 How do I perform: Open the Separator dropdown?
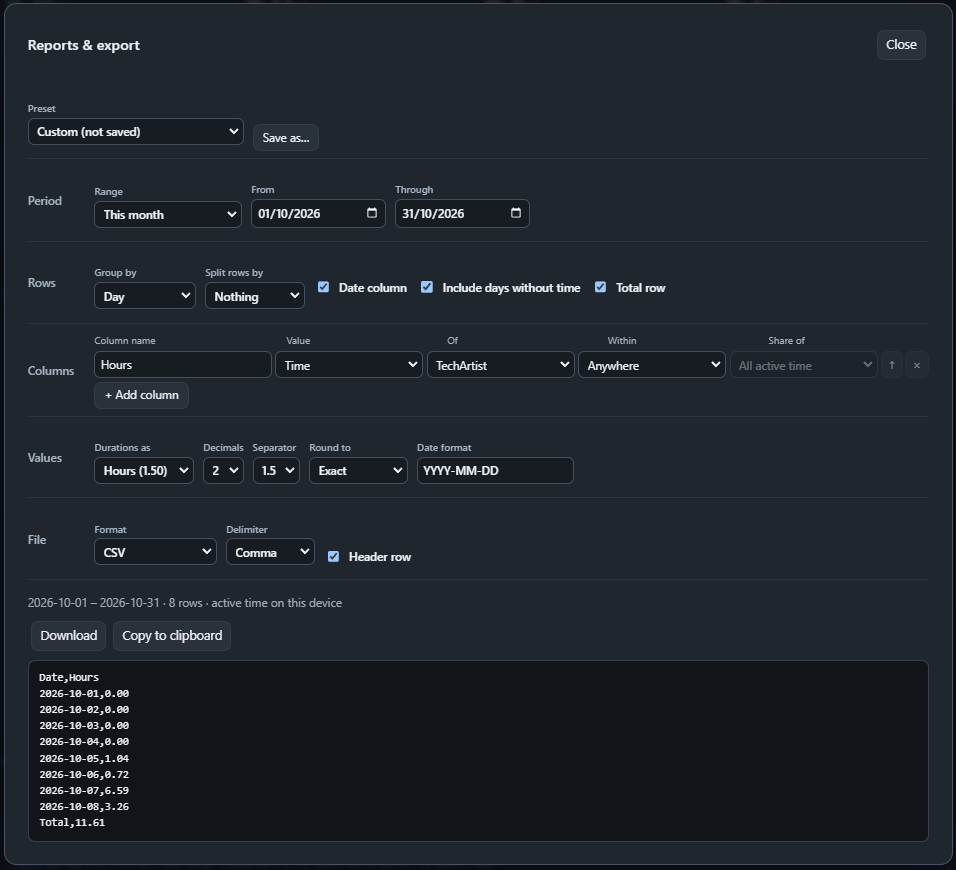[276, 471]
